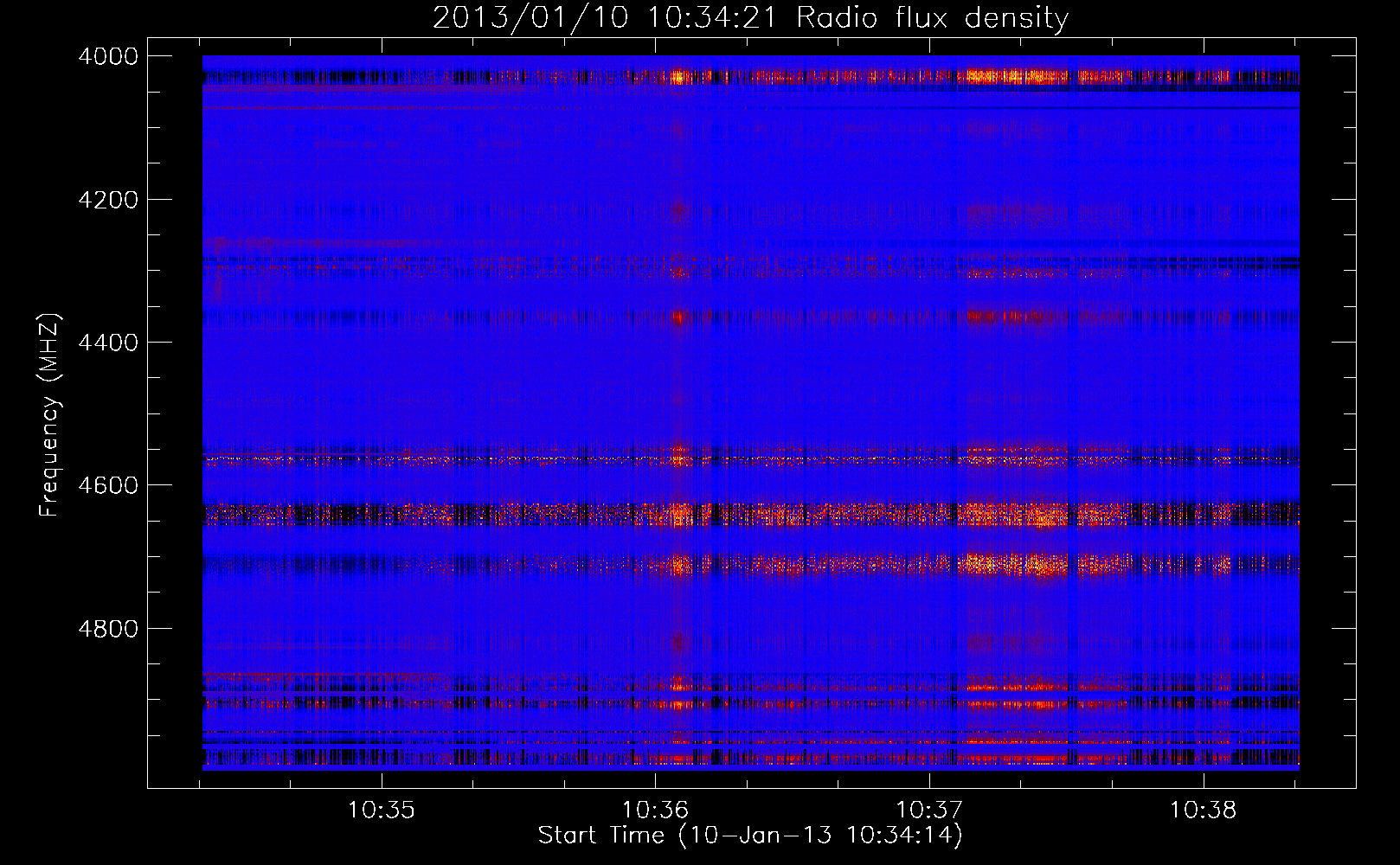1400x865 pixels.
Task: Select the 'Frequency (MHZ)' y-axis label
Action: point(50,414)
